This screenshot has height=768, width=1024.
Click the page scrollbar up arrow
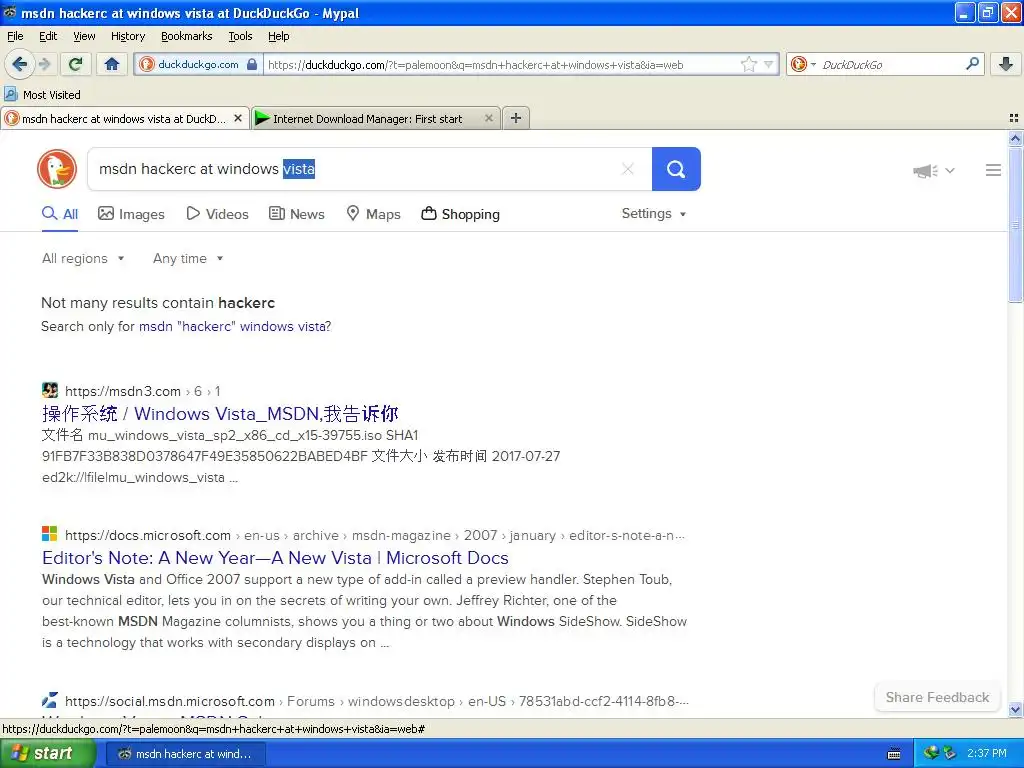point(1015,138)
